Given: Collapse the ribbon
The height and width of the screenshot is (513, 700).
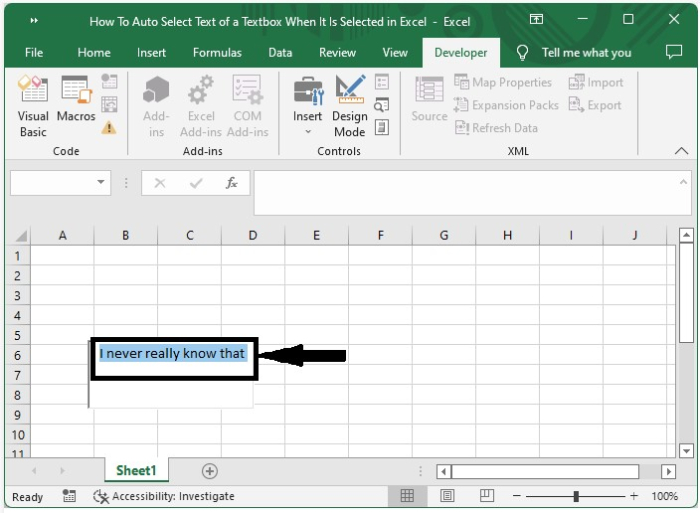Looking at the screenshot, I should (681, 151).
